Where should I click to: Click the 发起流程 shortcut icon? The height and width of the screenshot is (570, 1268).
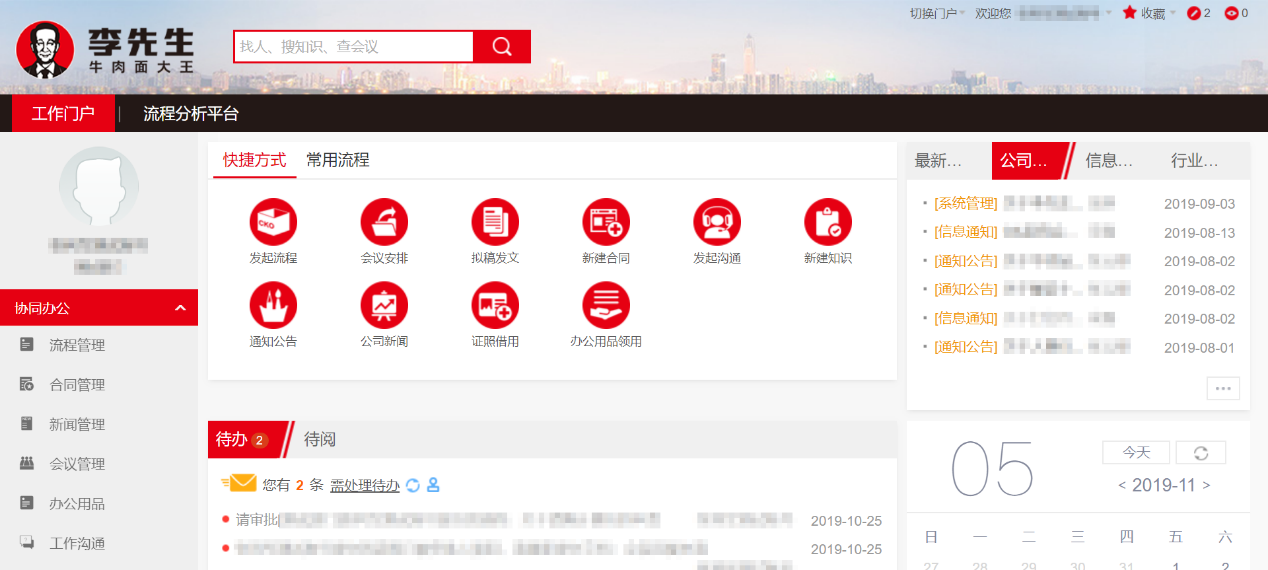273,222
